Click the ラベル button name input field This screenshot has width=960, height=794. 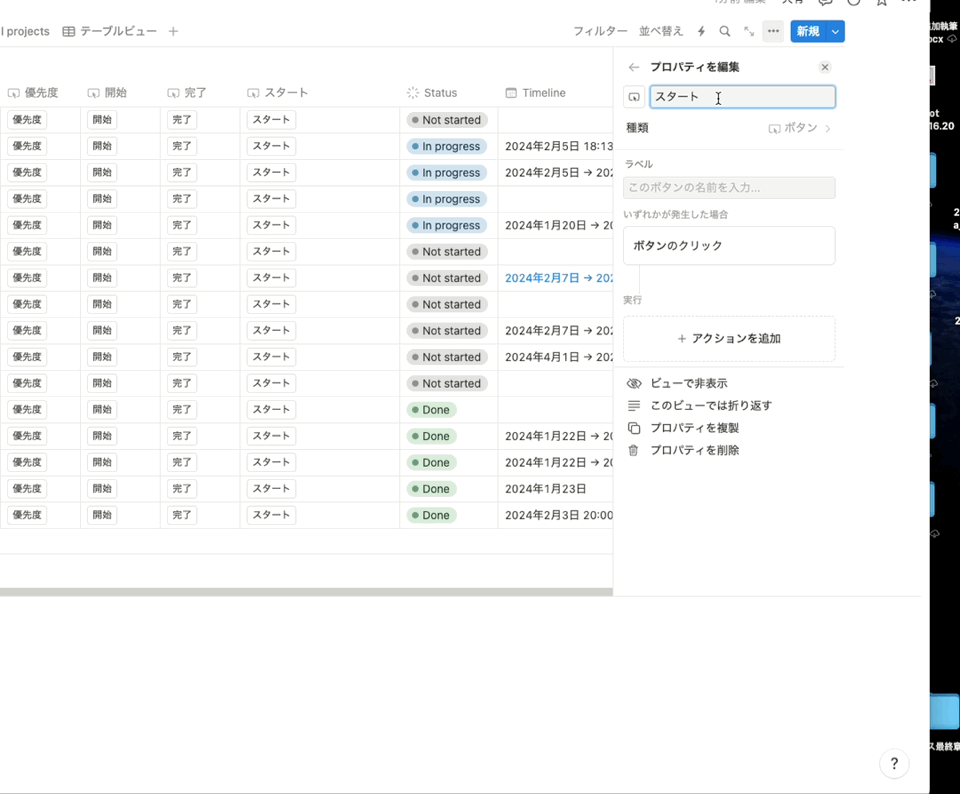coord(728,188)
